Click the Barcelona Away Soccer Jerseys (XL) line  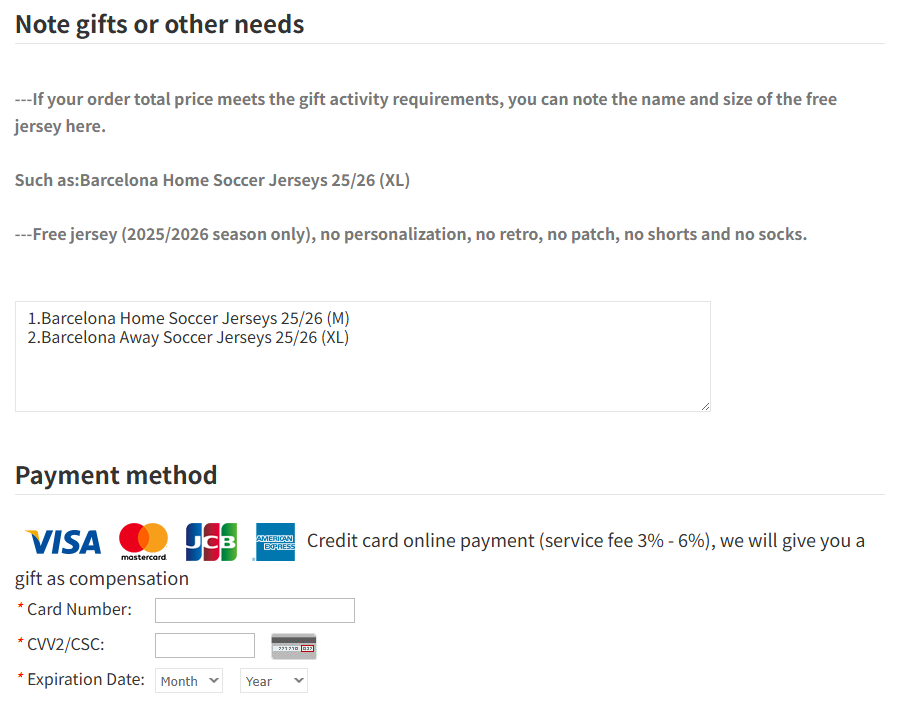(x=188, y=338)
